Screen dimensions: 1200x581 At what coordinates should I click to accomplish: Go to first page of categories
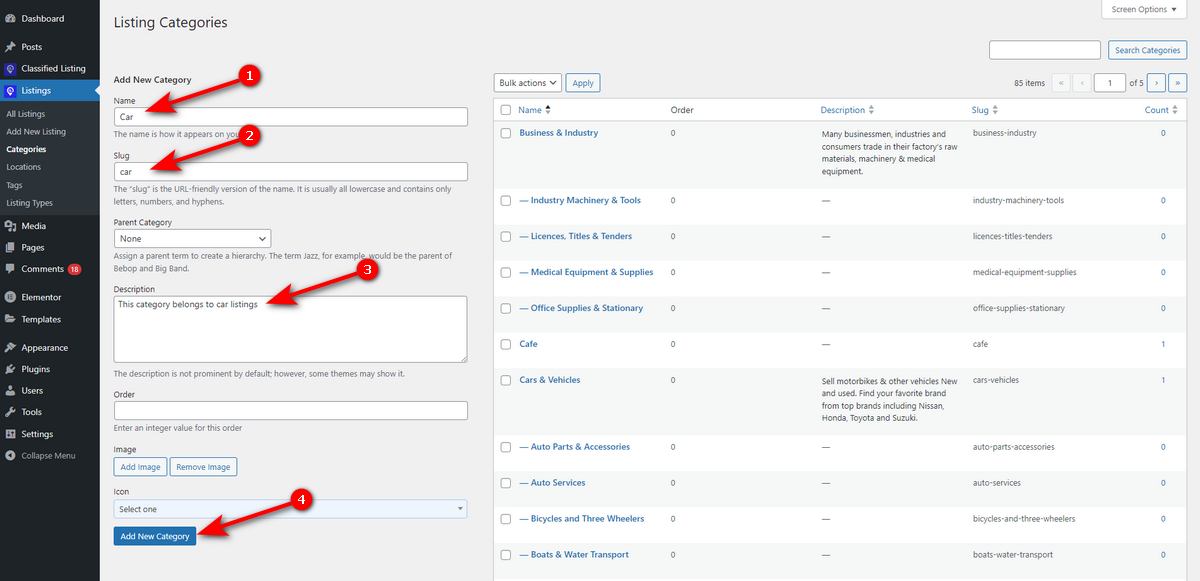(x=1061, y=83)
